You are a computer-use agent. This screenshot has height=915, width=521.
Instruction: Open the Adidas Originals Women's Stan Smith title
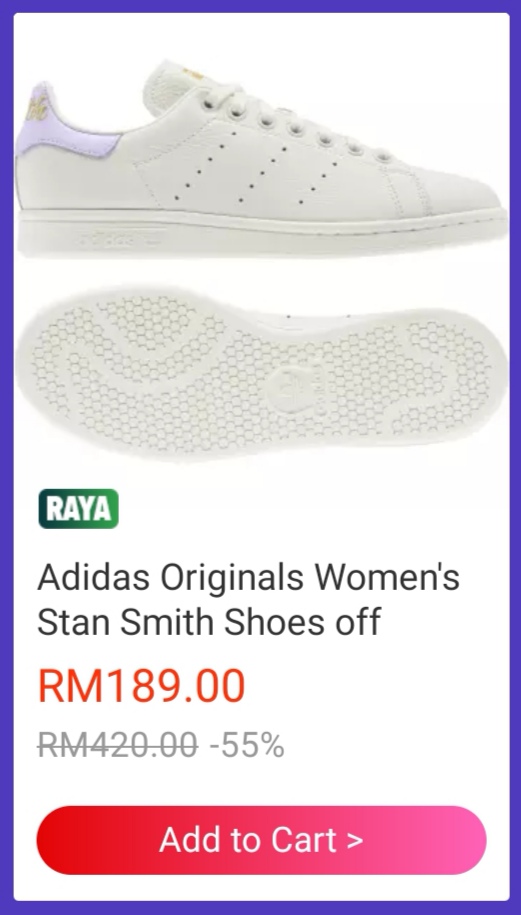pos(249,599)
